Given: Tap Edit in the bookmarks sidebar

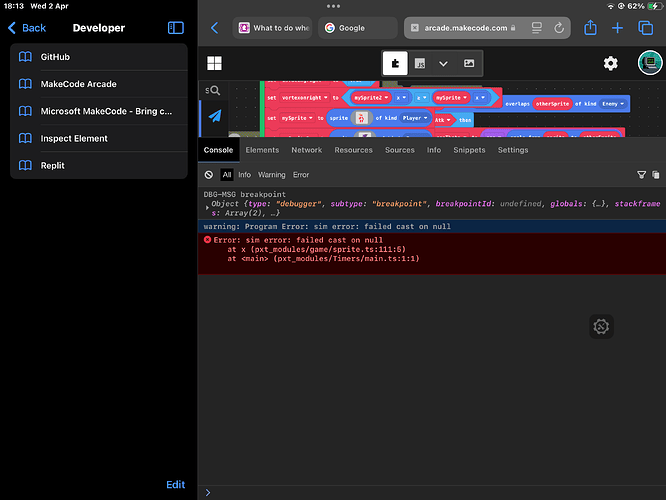Looking at the screenshot, I should 175,485.
